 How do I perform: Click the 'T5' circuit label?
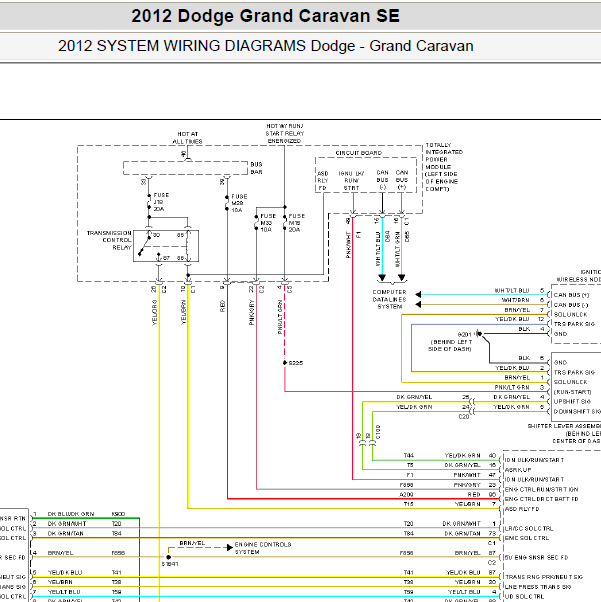[410, 465]
